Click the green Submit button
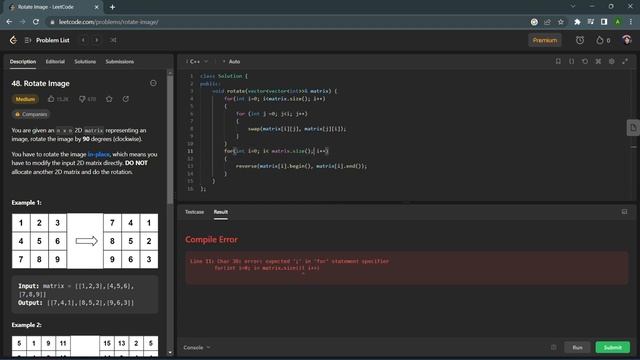Screen dimensions: 640x360 [x=613, y=347]
